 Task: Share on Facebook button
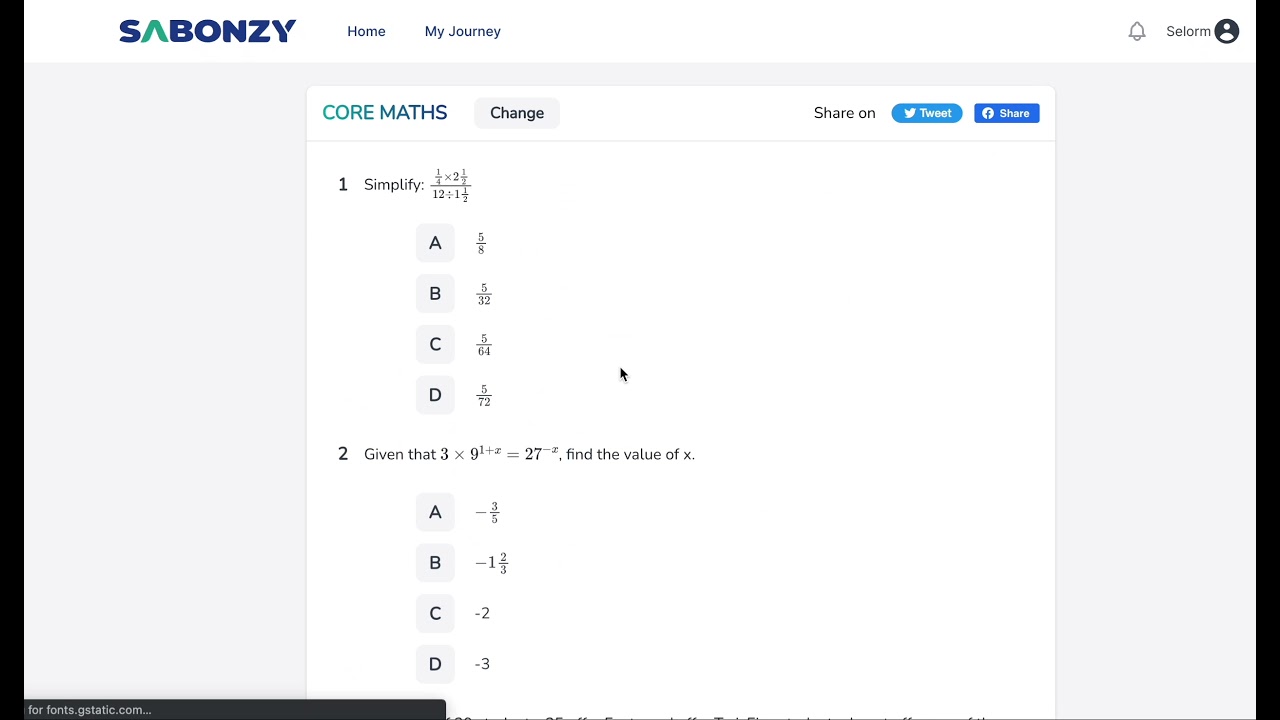1007,113
